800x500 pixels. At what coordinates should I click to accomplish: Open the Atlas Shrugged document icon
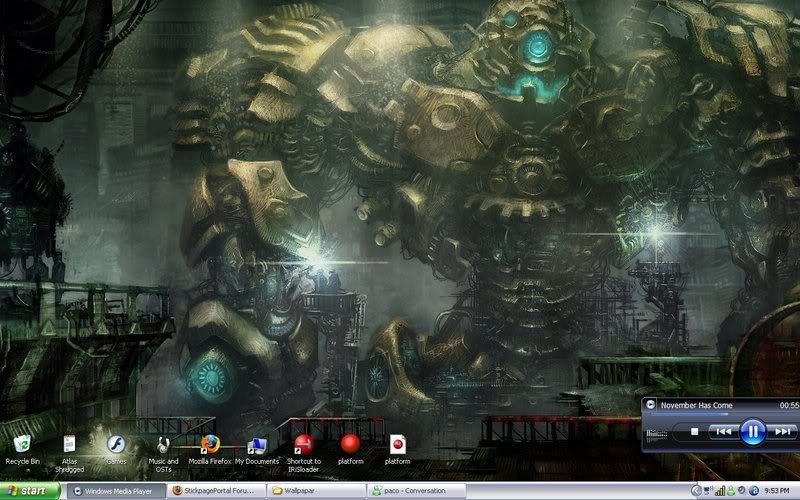tap(68, 443)
